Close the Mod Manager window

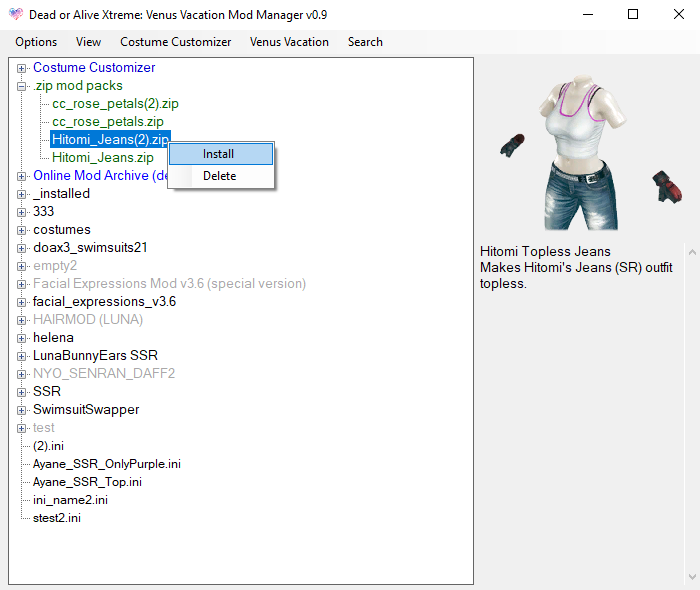tap(679, 14)
